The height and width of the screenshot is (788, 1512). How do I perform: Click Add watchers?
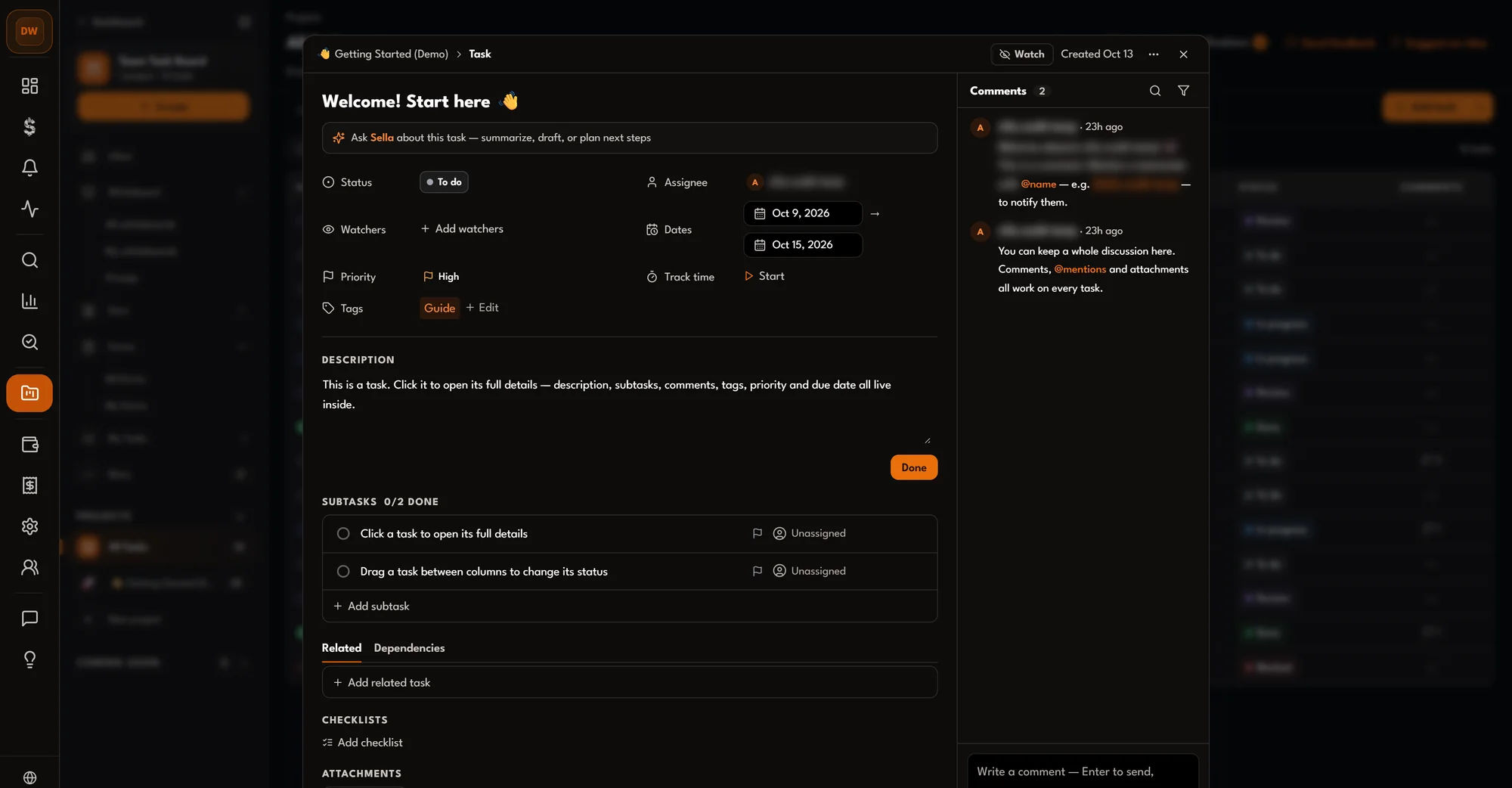[x=462, y=229]
